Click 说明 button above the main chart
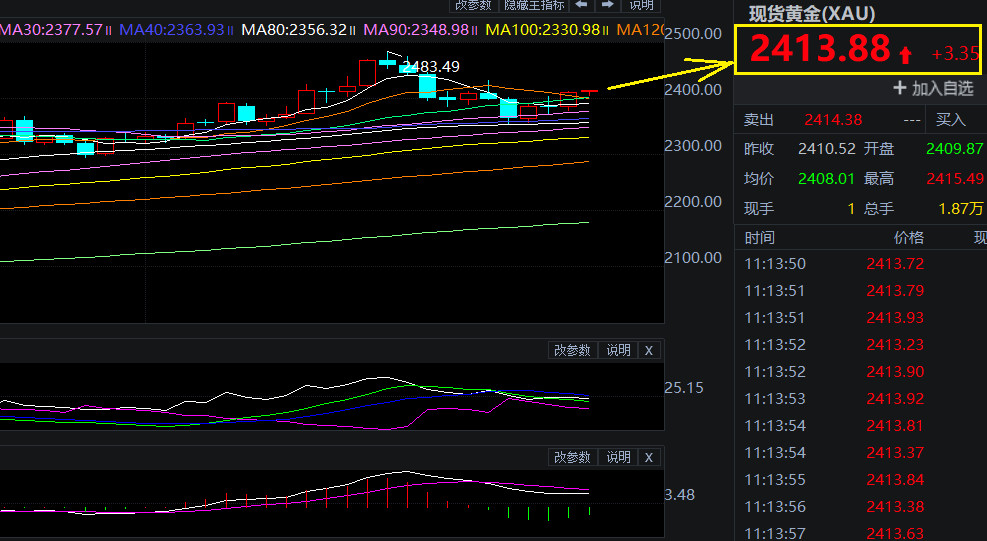987x541 pixels. coord(640,5)
